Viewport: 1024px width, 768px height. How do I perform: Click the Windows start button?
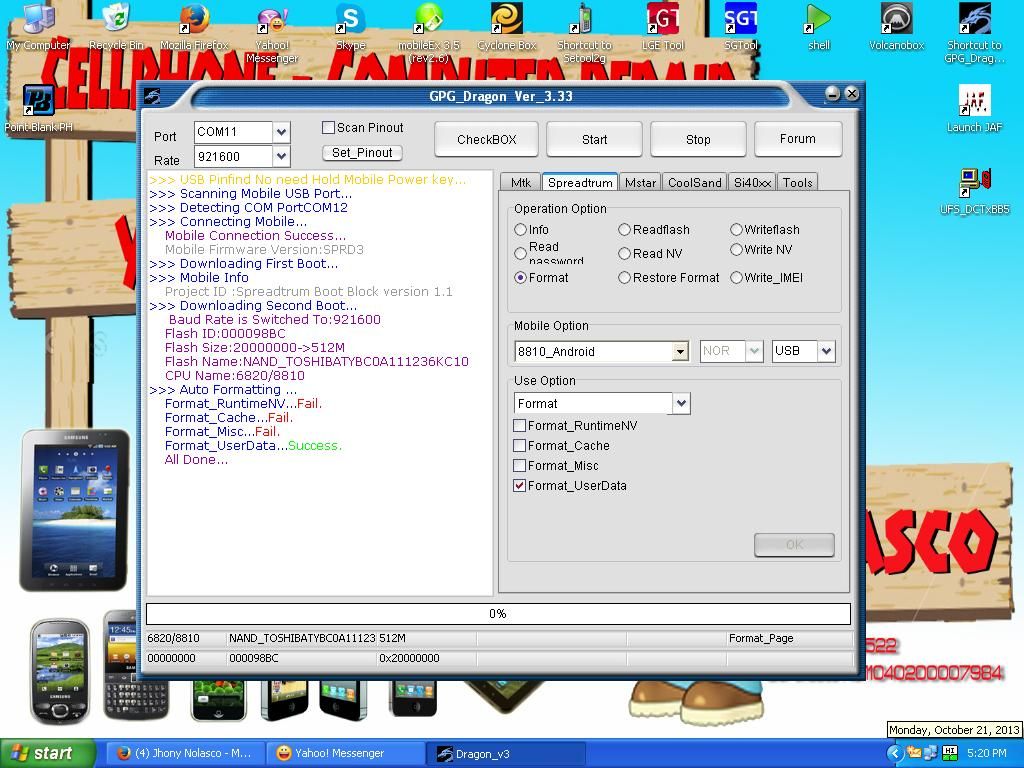[47, 753]
